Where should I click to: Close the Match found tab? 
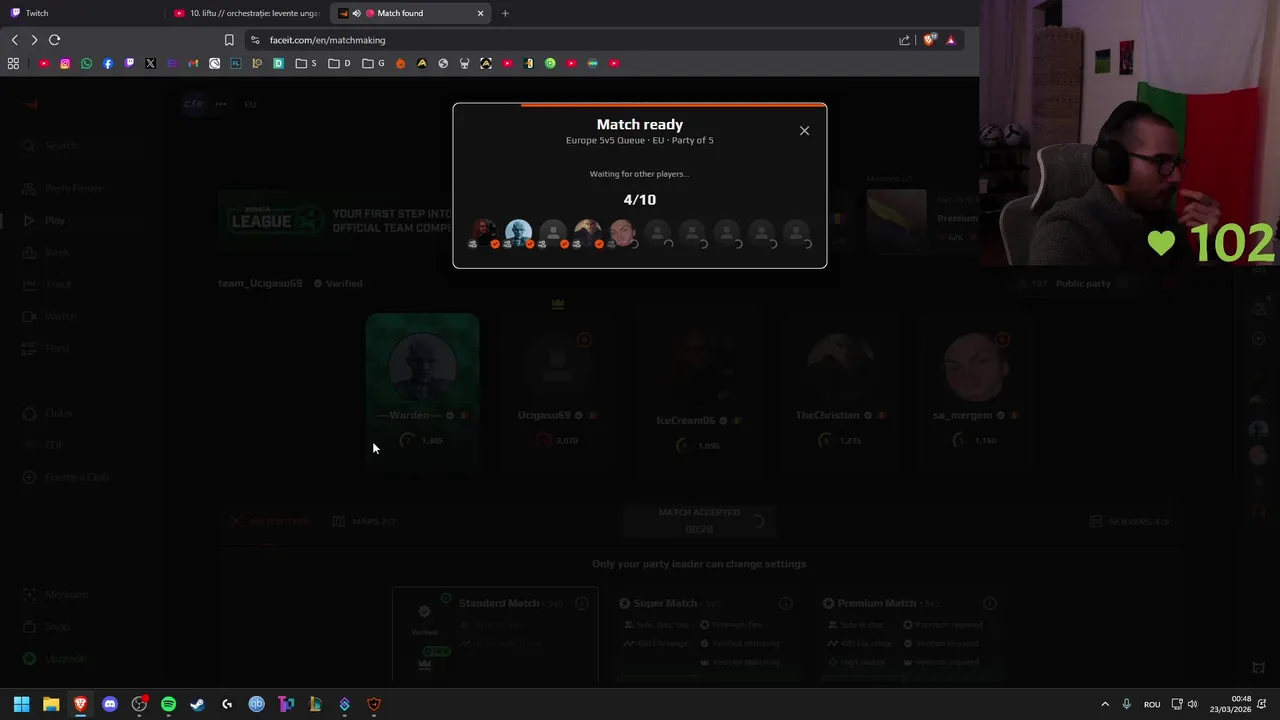[480, 13]
